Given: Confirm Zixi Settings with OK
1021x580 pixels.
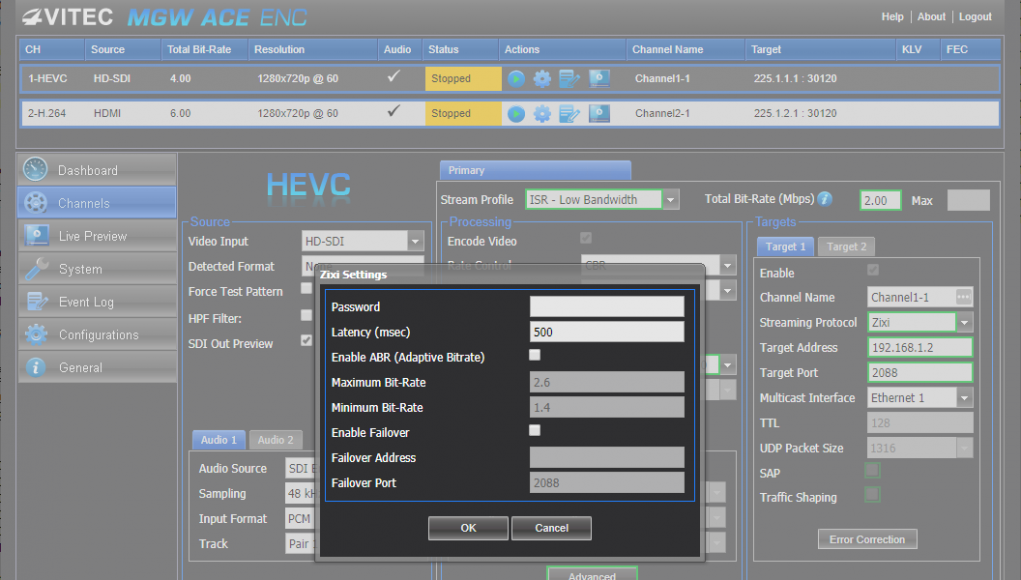Looking at the screenshot, I should click(468, 528).
